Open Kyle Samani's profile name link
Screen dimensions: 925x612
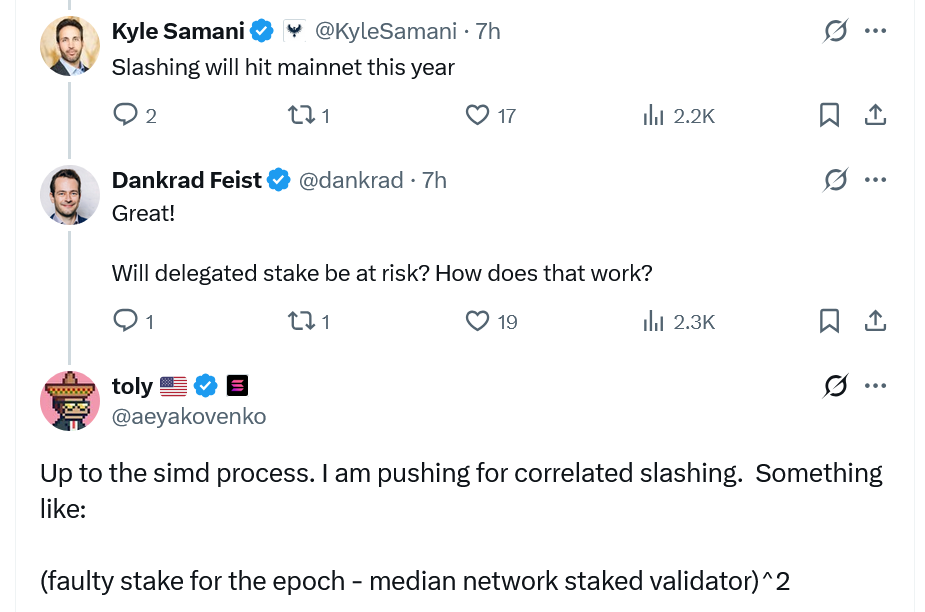pos(178,31)
